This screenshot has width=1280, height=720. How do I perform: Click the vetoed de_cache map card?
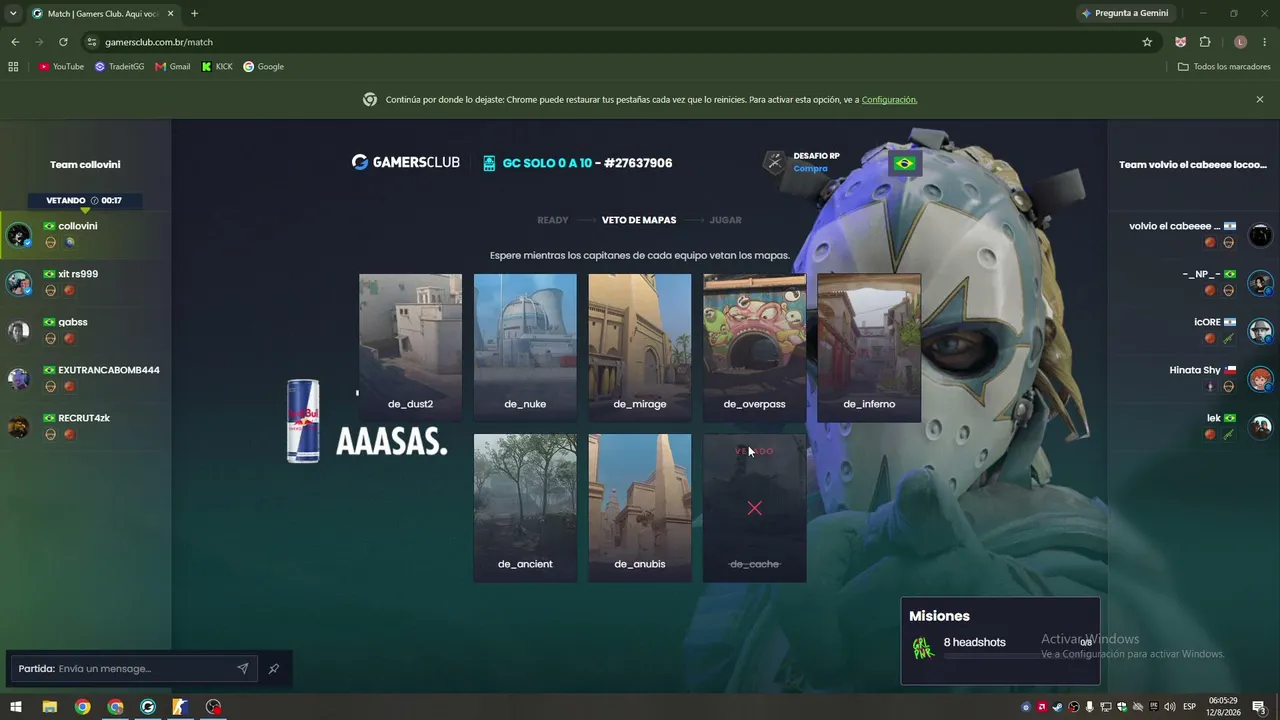(x=755, y=508)
